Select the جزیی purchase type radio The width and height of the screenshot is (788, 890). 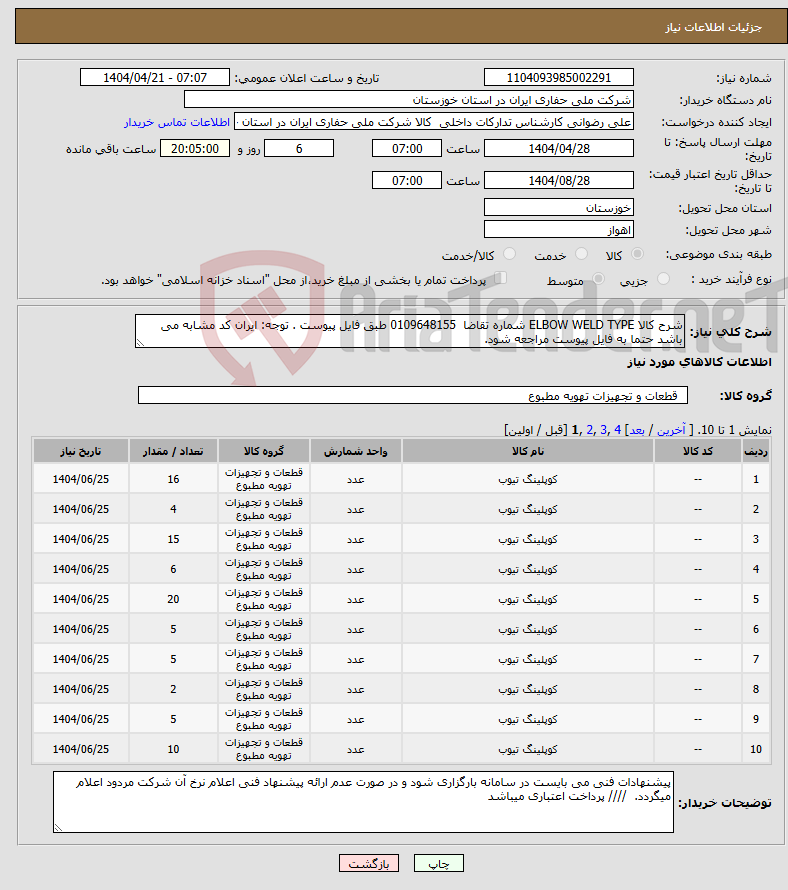point(663,279)
